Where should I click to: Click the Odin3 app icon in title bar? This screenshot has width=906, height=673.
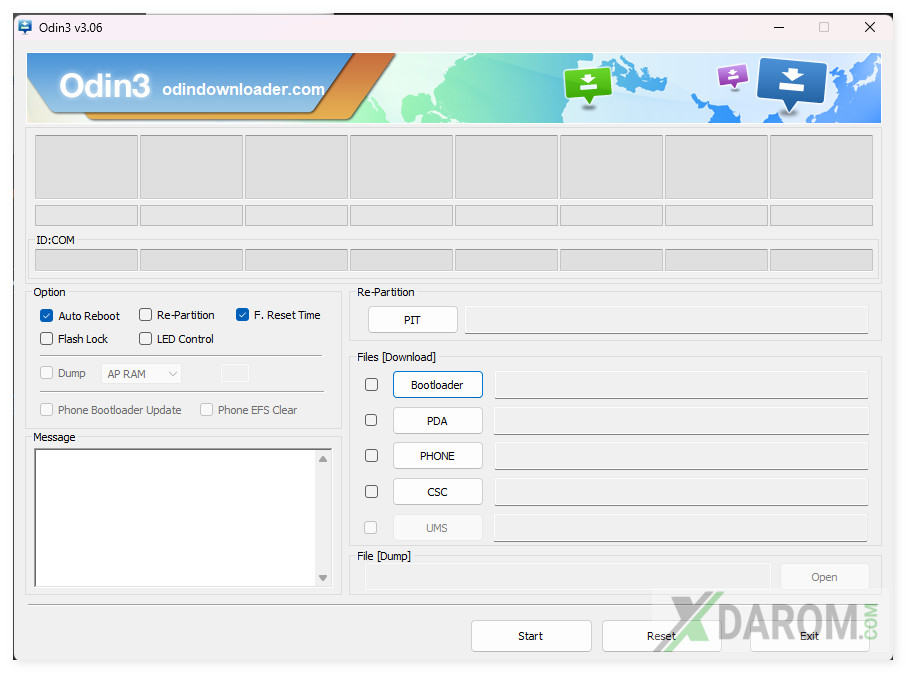pyautogui.click(x=25, y=27)
